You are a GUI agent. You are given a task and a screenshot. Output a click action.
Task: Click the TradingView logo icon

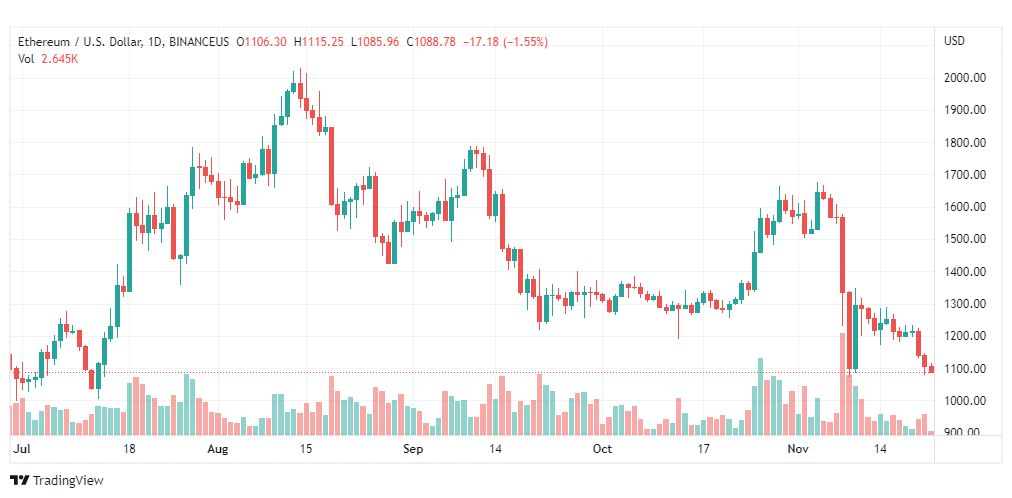coord(19,481)
